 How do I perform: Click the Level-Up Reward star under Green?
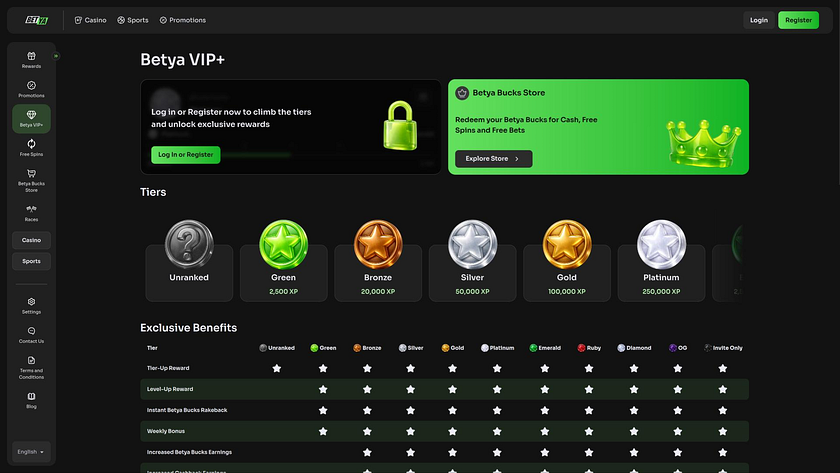[x=323, y=389]
